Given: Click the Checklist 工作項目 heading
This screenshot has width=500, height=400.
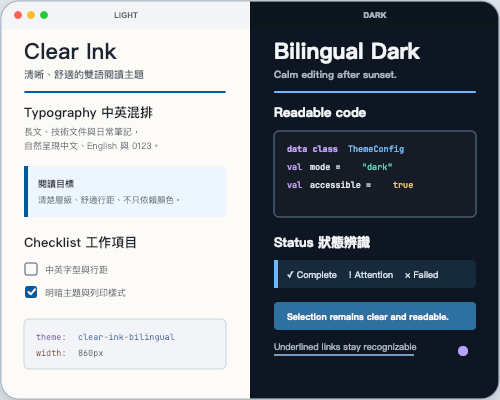Looking at the screenshot, I should [80, 242].
